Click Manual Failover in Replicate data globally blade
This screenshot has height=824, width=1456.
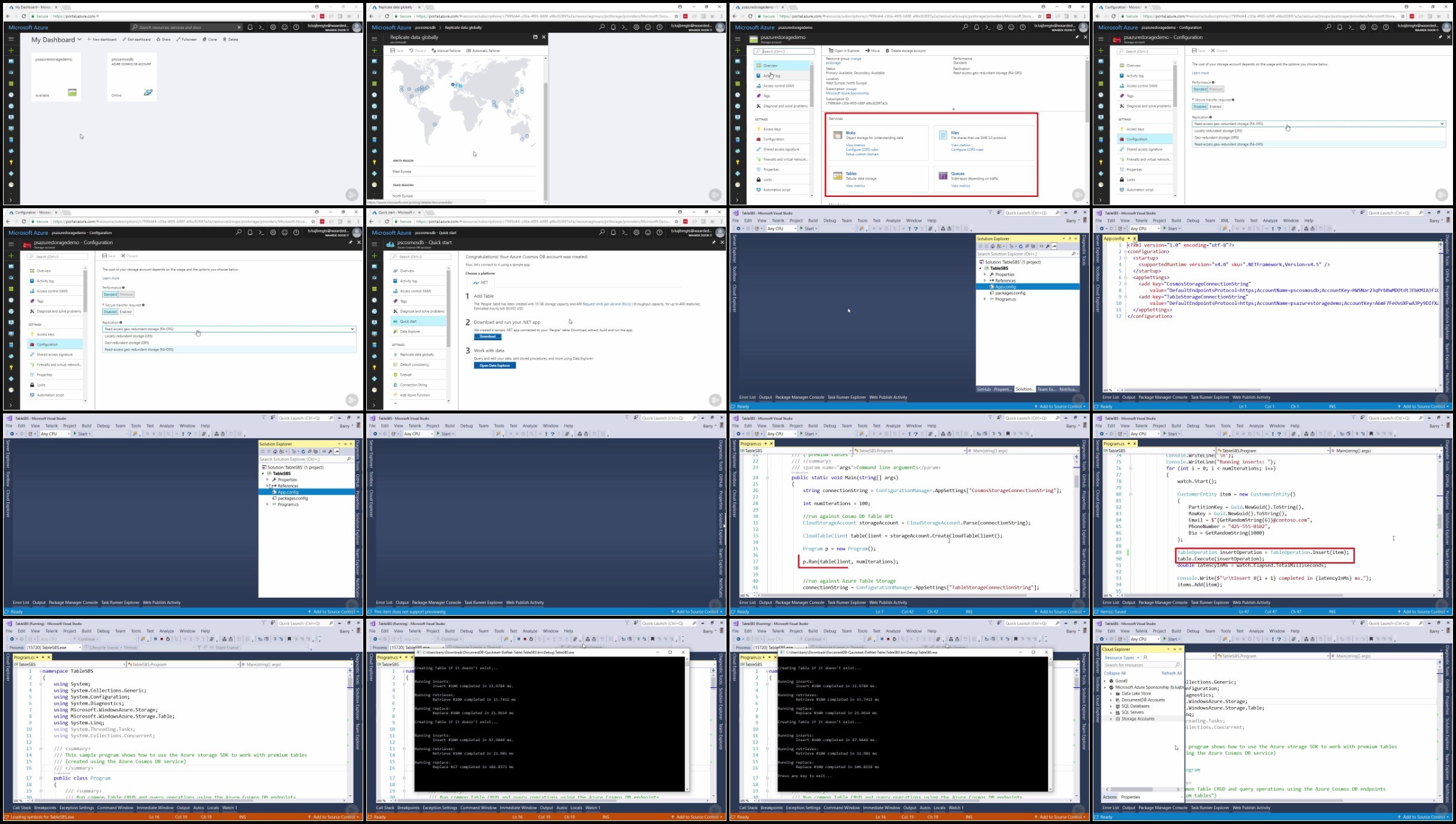(446, 51)
